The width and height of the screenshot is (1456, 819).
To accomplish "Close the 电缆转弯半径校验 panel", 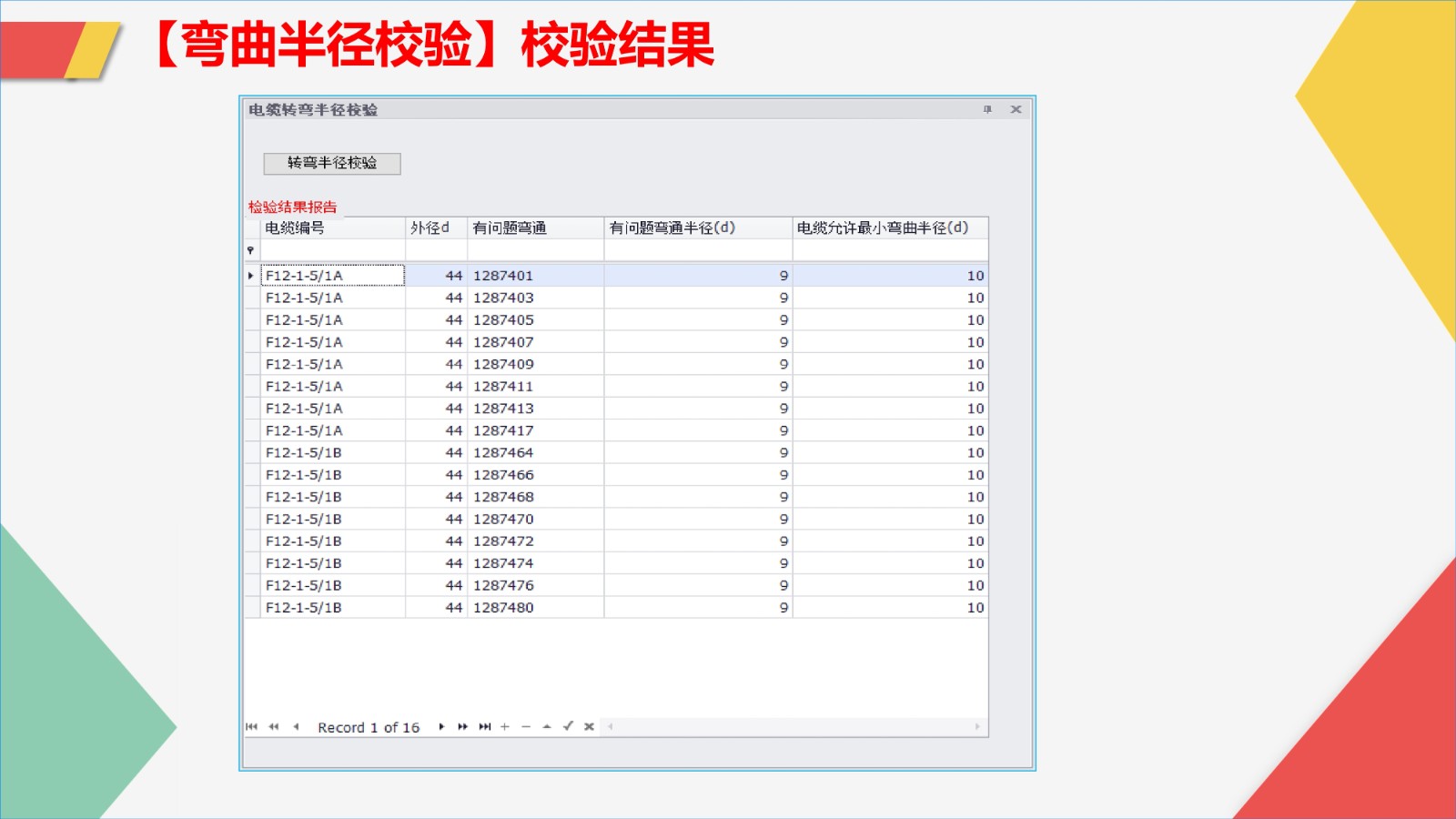I will (1016, 109).
